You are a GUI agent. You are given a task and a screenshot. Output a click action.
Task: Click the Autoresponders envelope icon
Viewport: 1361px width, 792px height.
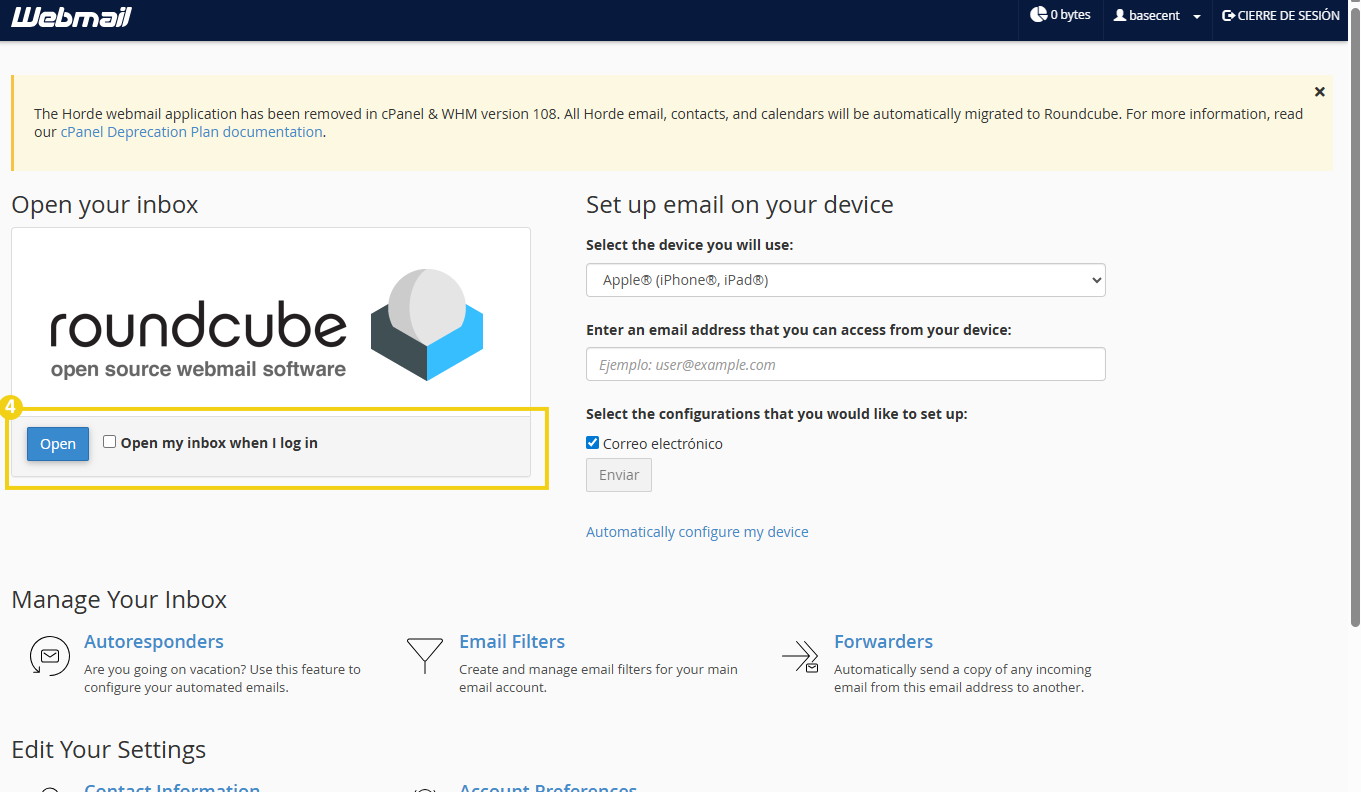tap(48, 656)
